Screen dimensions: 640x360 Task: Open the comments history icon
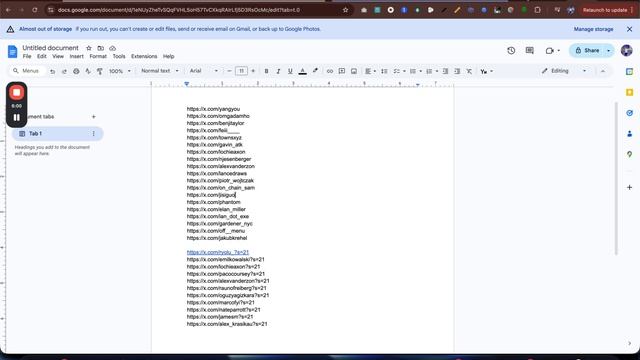(530, 51)
